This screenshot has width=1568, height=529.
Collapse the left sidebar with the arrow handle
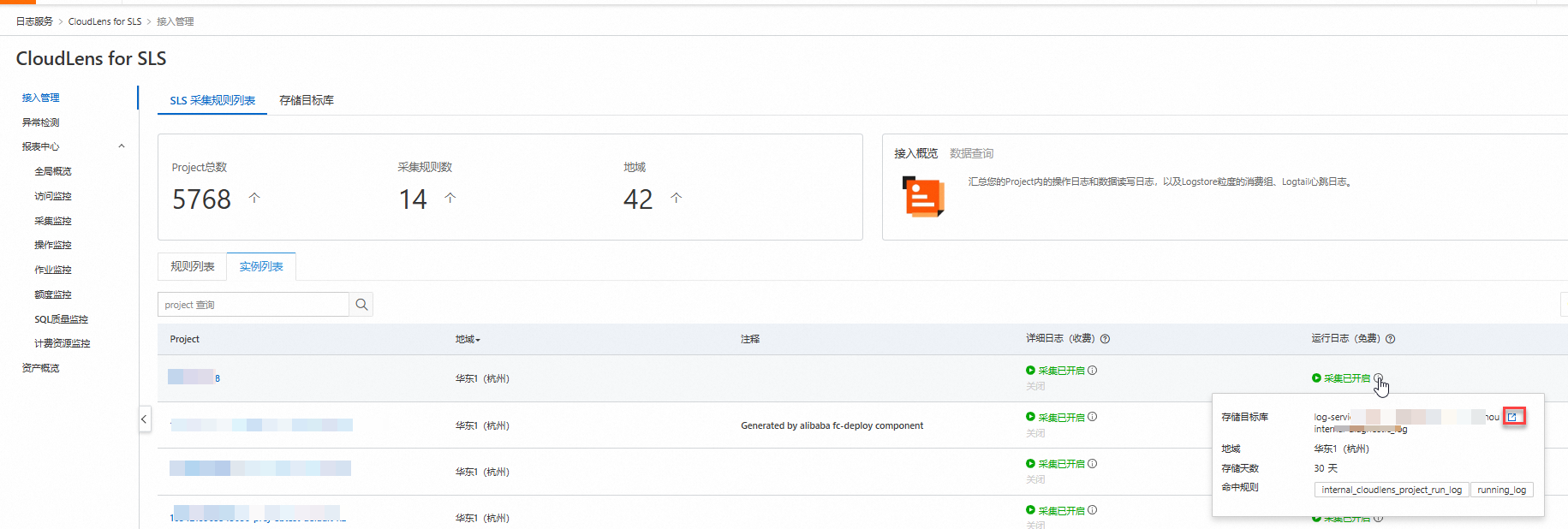click(x=144, y=419)
